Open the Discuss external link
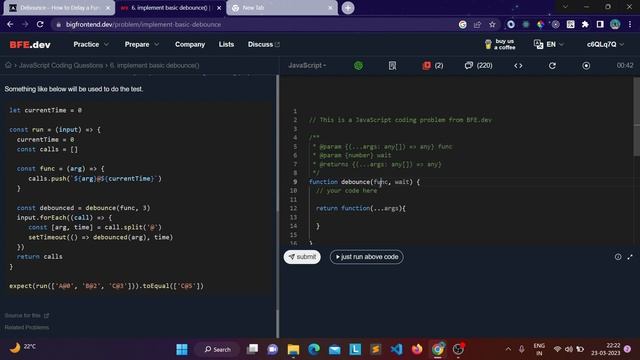 pyautogui.click(x=264, y=44)
